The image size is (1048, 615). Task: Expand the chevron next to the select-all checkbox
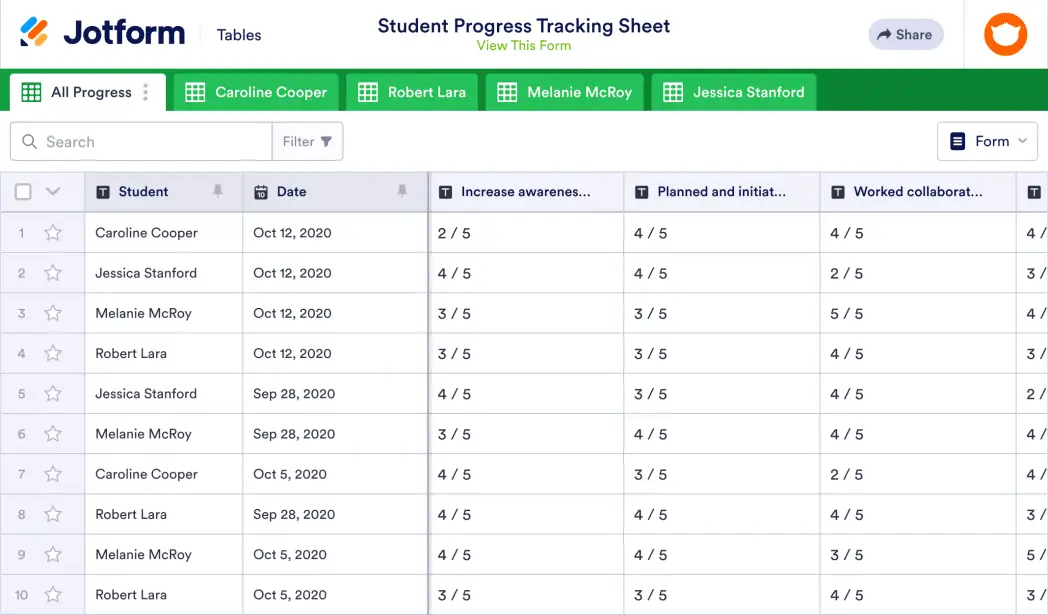[x=53, y=191]
